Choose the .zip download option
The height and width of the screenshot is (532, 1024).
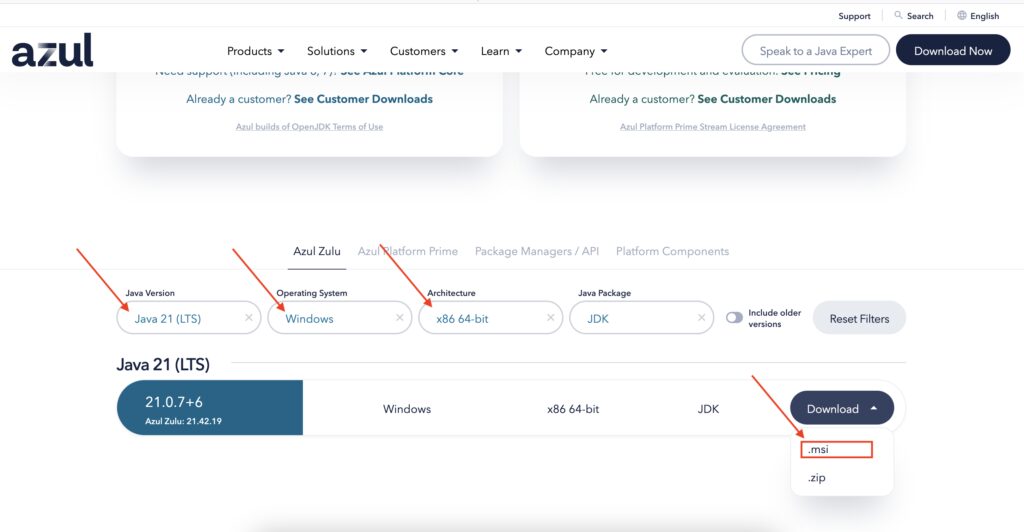click(816, 478)
